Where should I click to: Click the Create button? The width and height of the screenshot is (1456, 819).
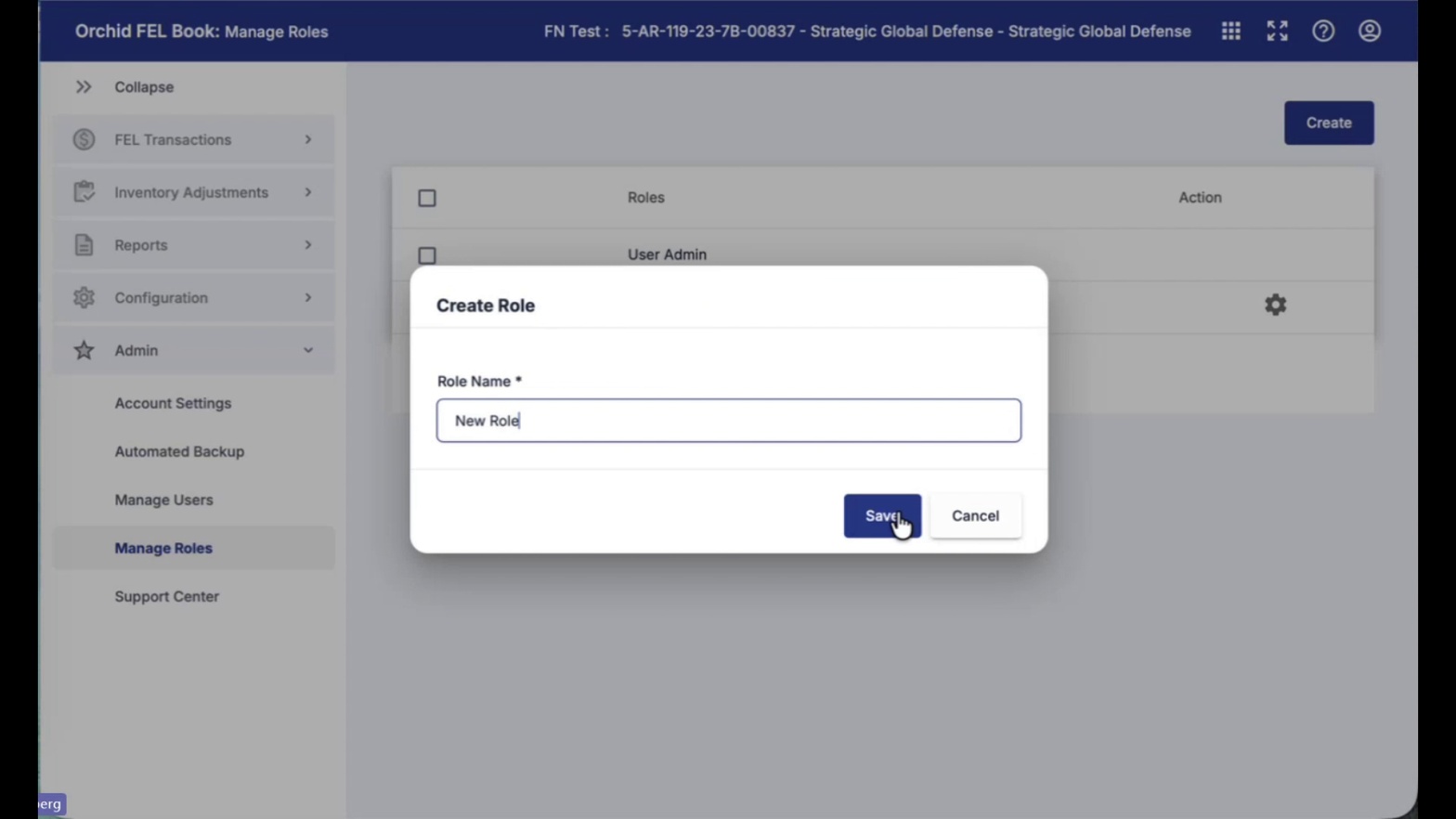(x=1329, y=123)
